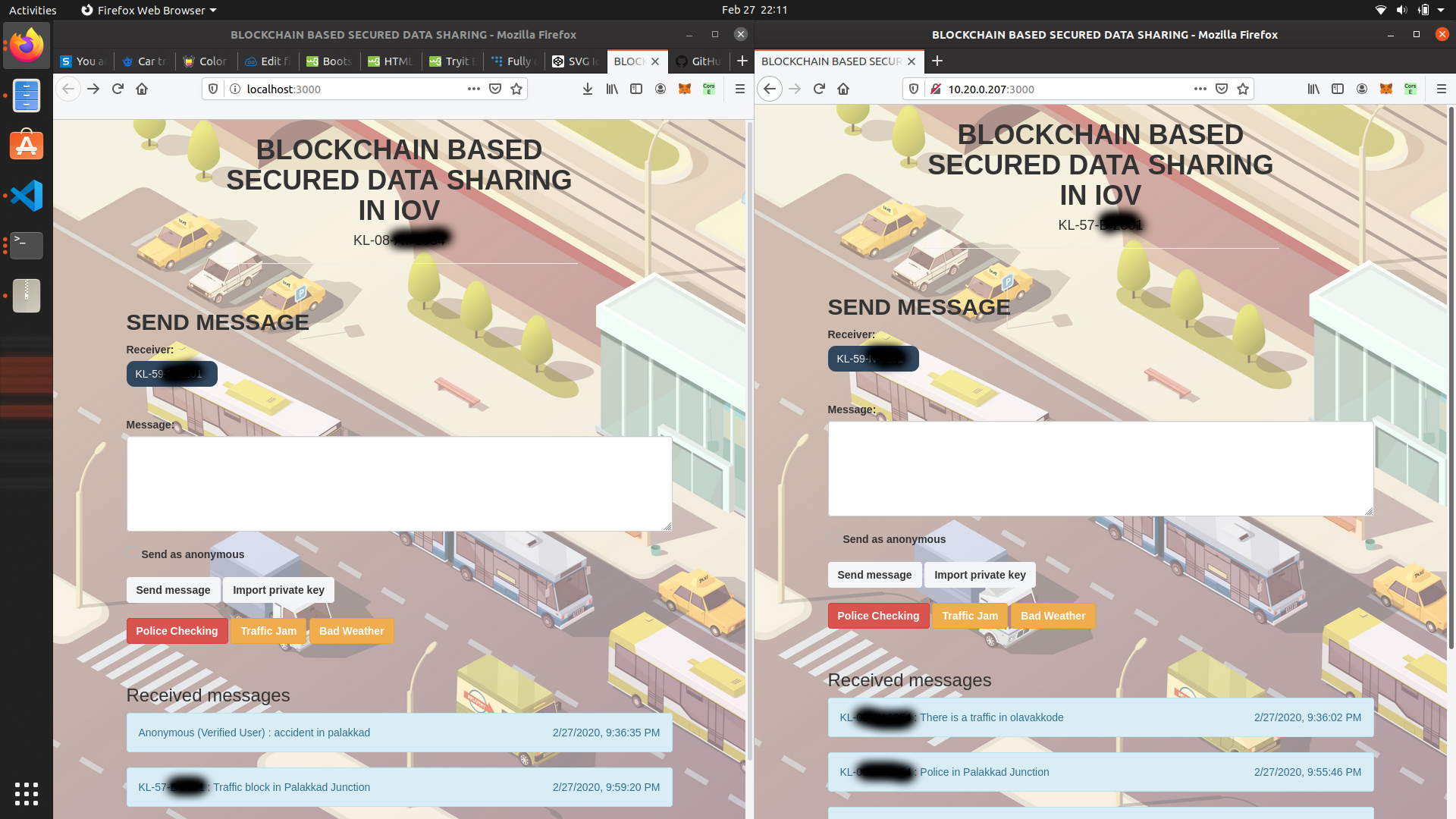Click home icon in 10.20.0.207 window
The image size is (1456, 819).
[843, 89]
